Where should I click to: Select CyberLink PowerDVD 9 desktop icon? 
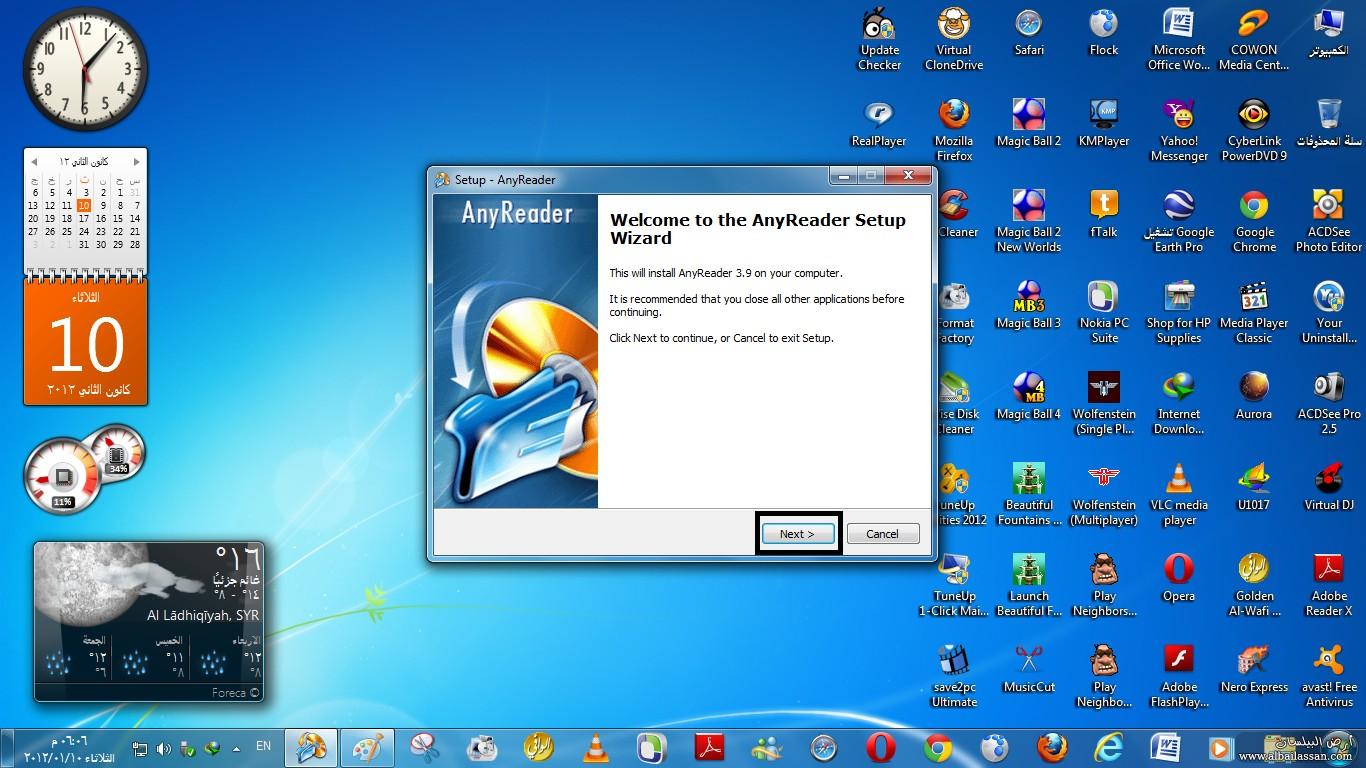click(x=1254, y=131)
